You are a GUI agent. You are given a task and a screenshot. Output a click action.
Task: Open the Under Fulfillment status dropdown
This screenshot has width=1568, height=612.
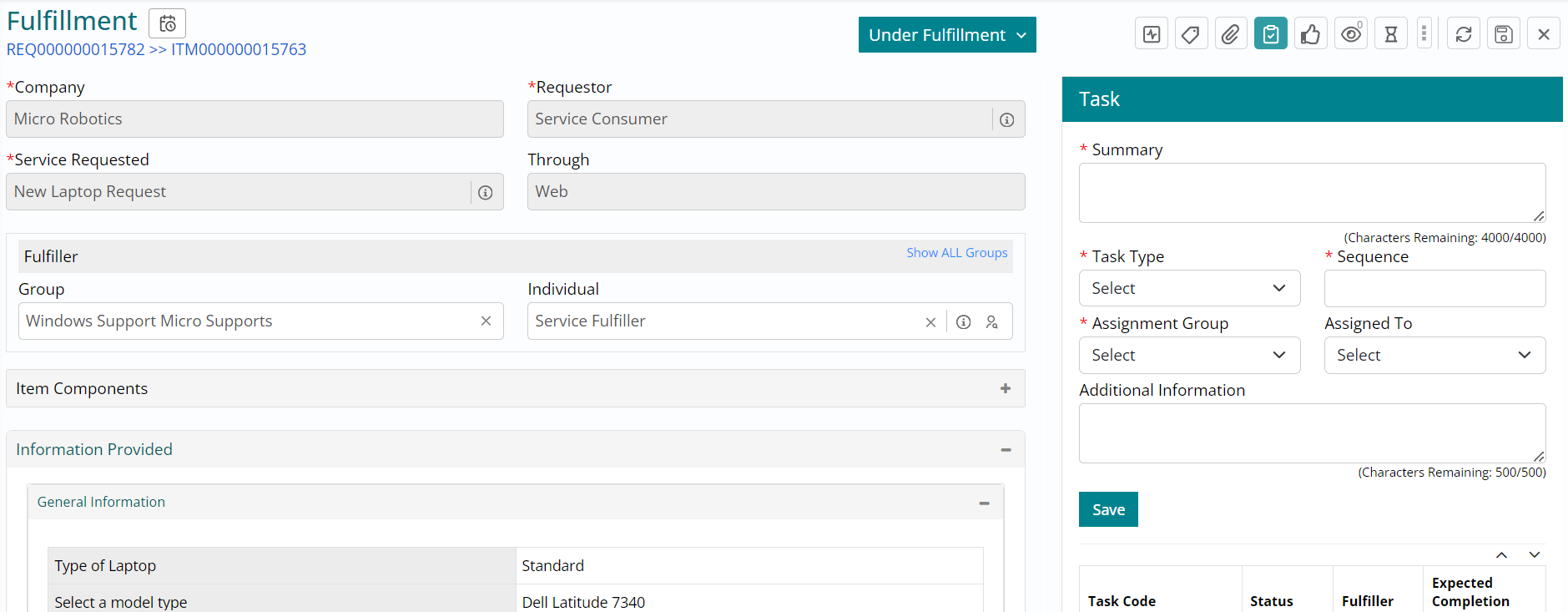tap(946, 35)
